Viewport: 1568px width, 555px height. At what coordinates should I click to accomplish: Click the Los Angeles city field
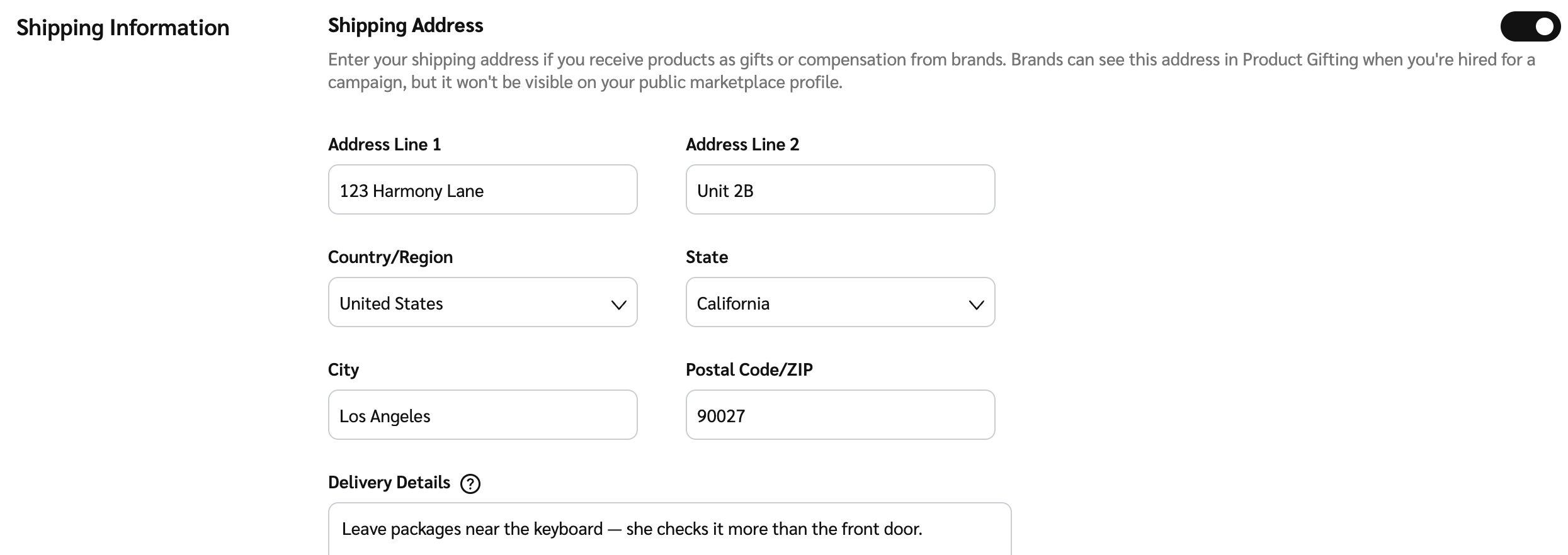(482, 415)
